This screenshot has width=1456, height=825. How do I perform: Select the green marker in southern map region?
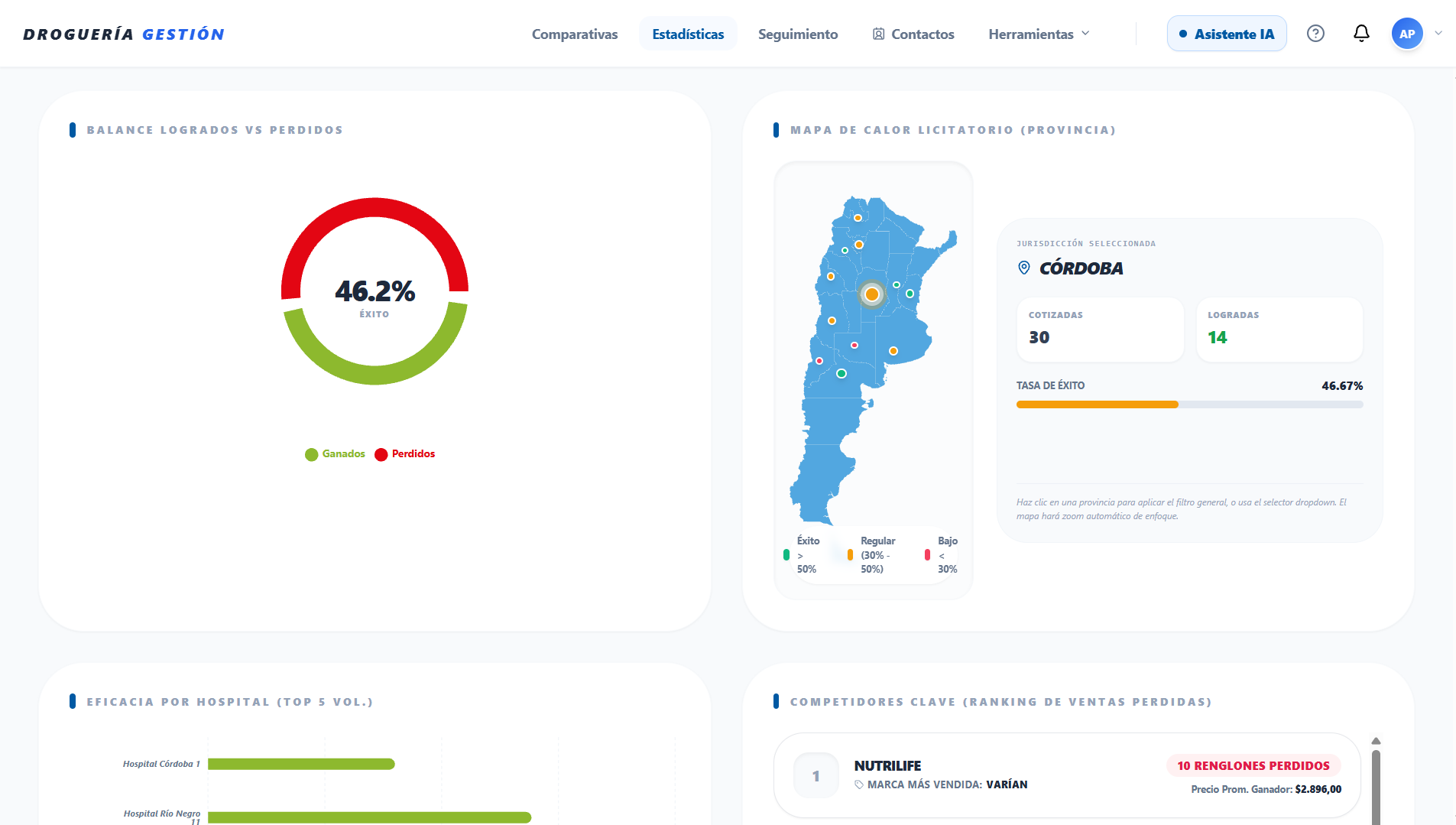(x=841, y=374)
